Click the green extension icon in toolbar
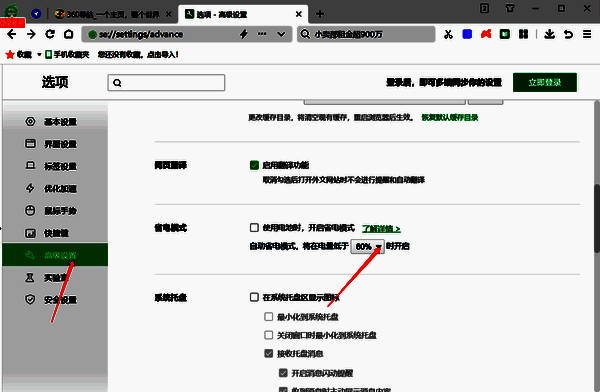 coord(505,34)
